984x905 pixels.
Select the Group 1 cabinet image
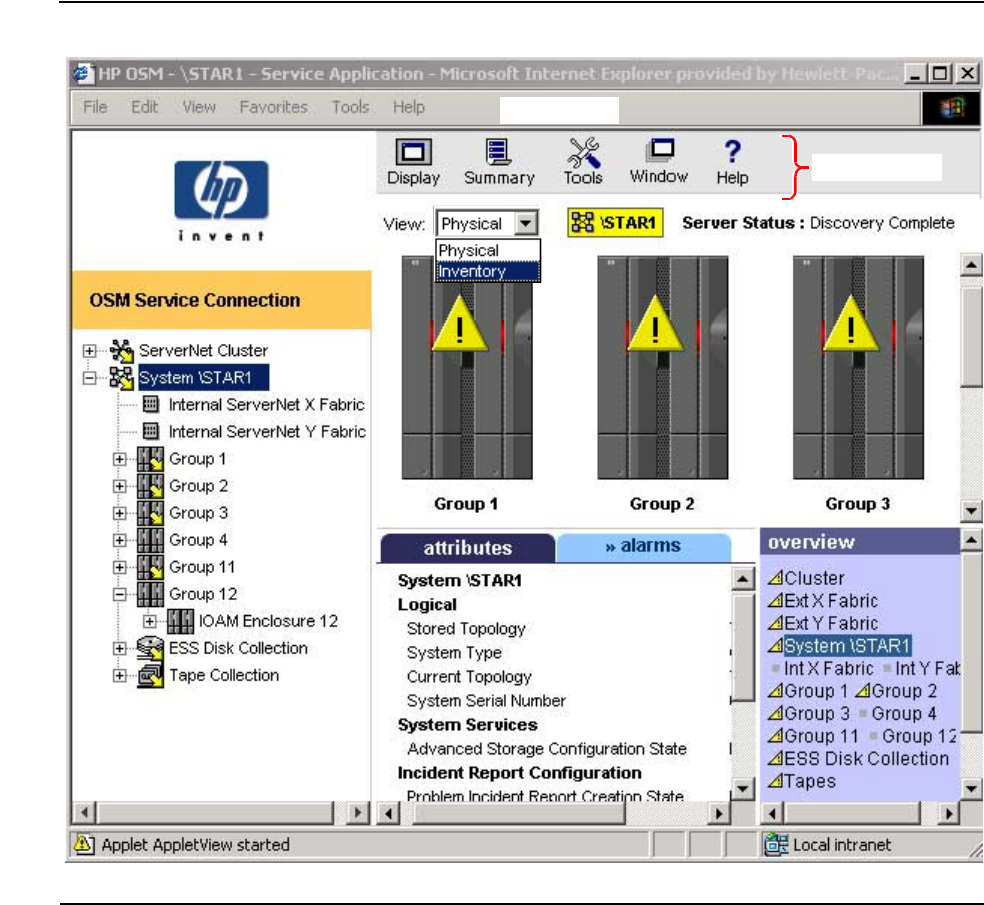[467, 367]
